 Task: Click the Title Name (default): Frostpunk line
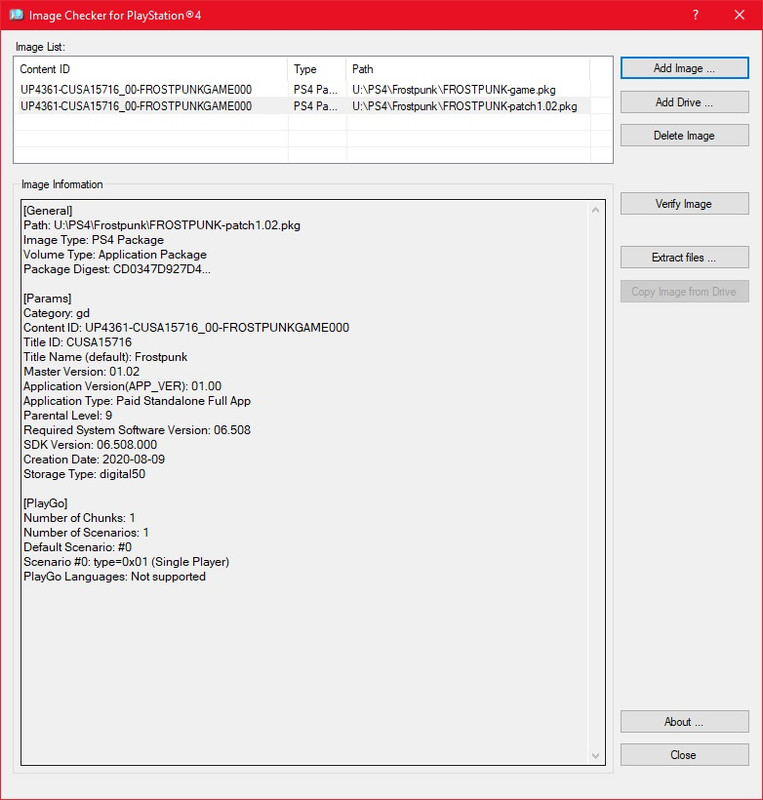pyautogui.click(x=105, y=357)
